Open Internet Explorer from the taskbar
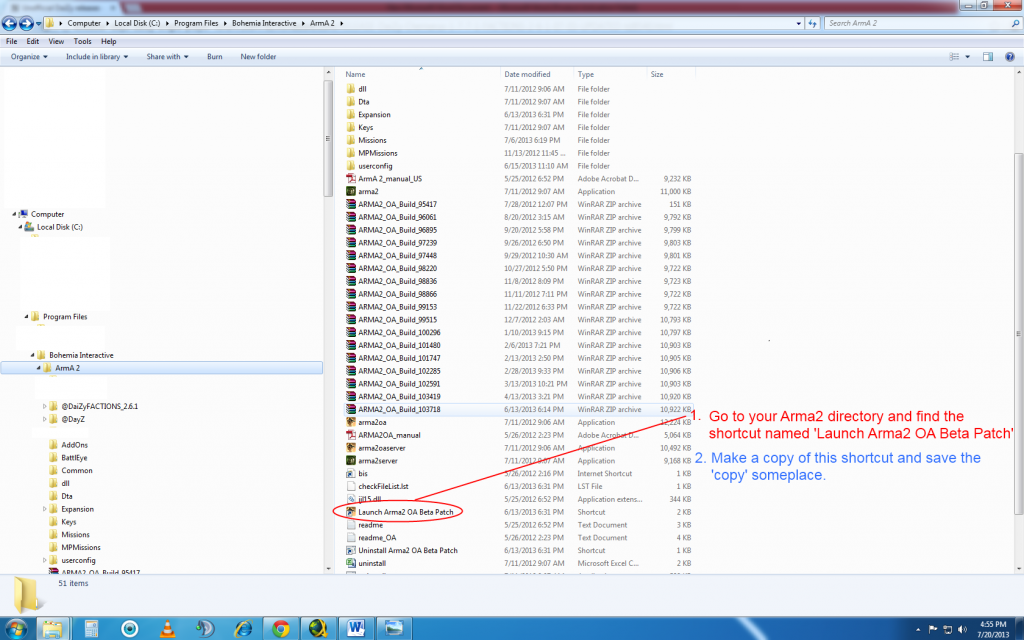The width and height of the screenshot is (1024, 640). tap(242, 630)
